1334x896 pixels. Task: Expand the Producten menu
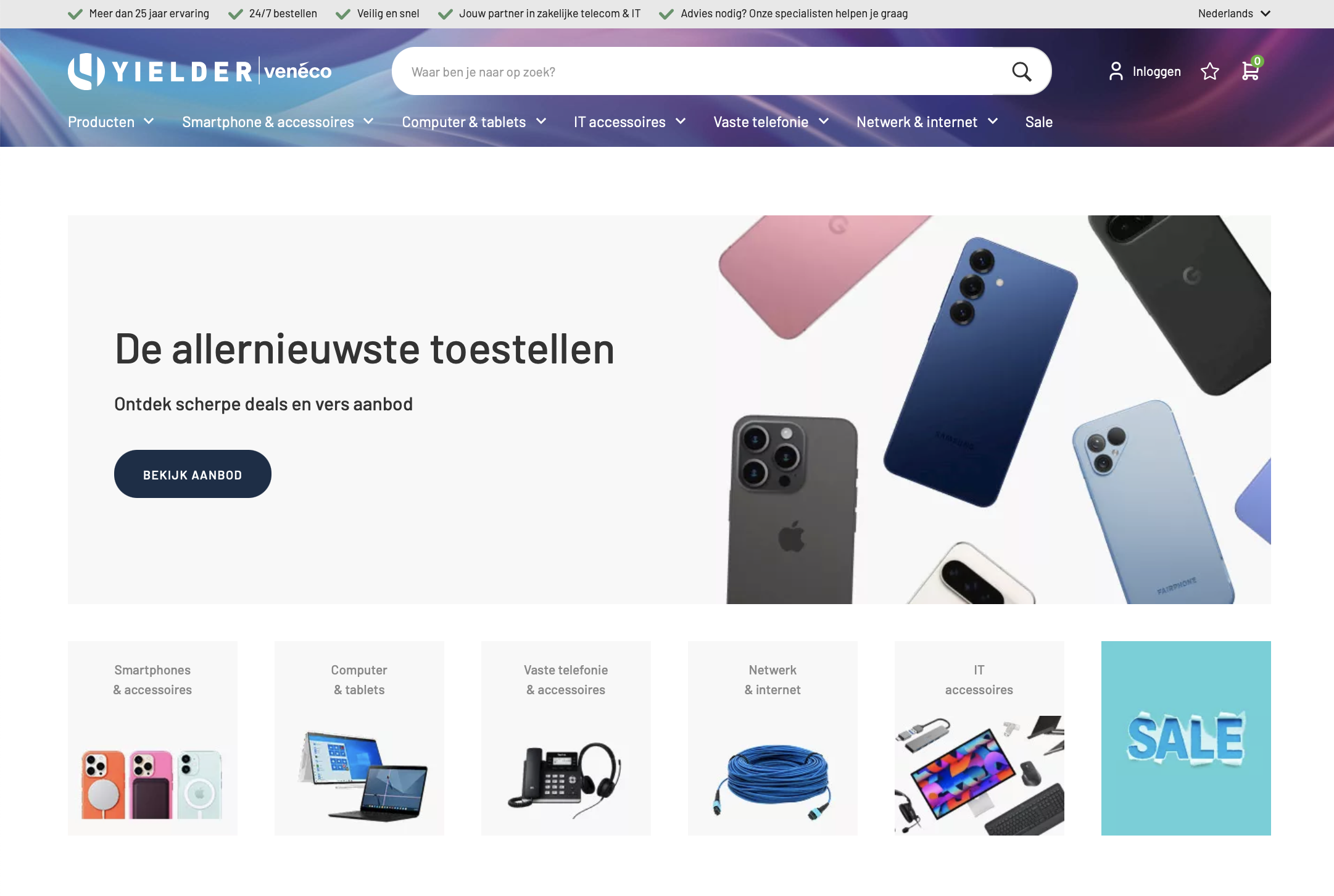pos(111,122)
